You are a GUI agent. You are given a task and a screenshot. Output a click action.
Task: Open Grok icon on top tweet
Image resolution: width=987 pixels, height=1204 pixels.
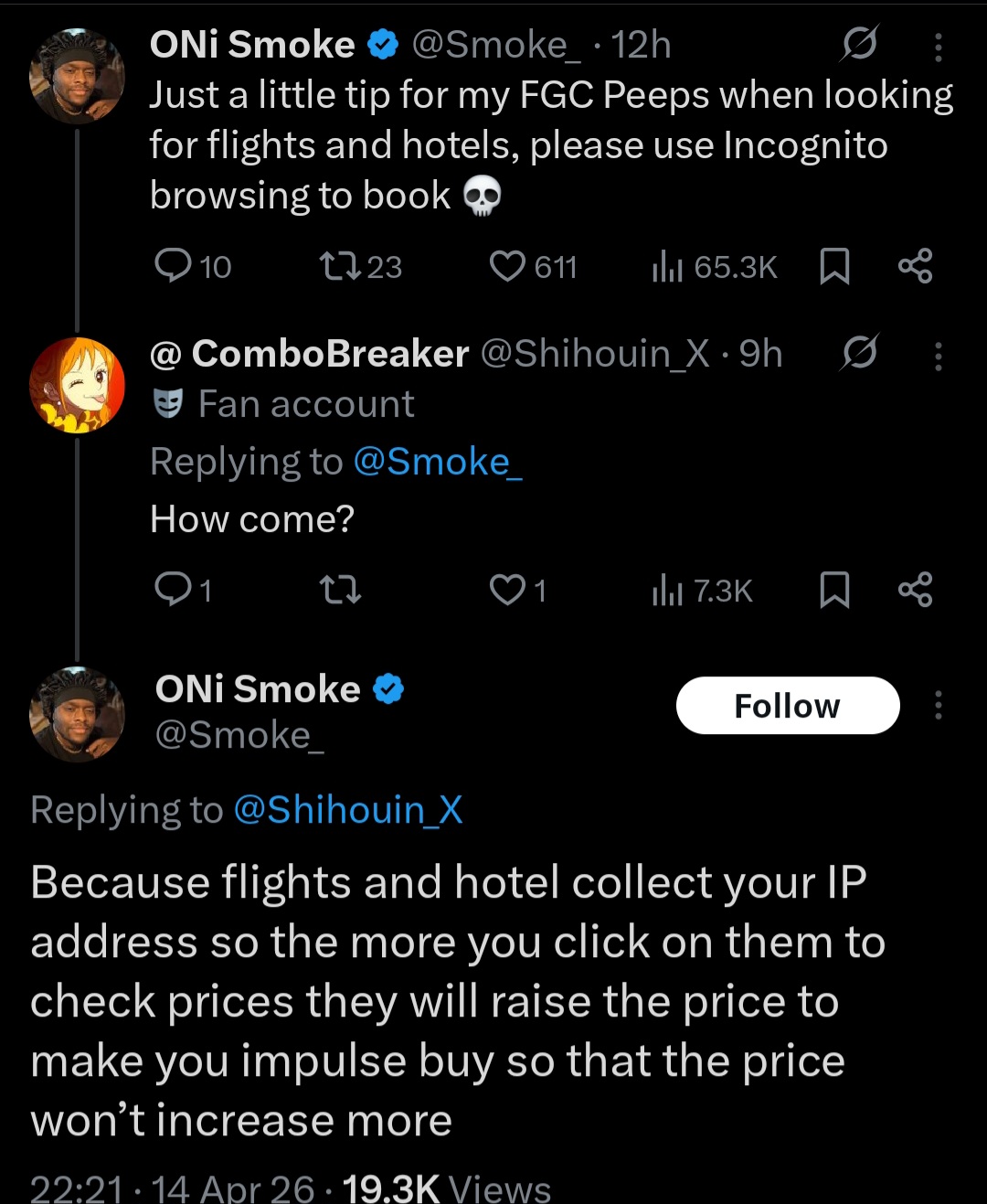pos(859,44)
